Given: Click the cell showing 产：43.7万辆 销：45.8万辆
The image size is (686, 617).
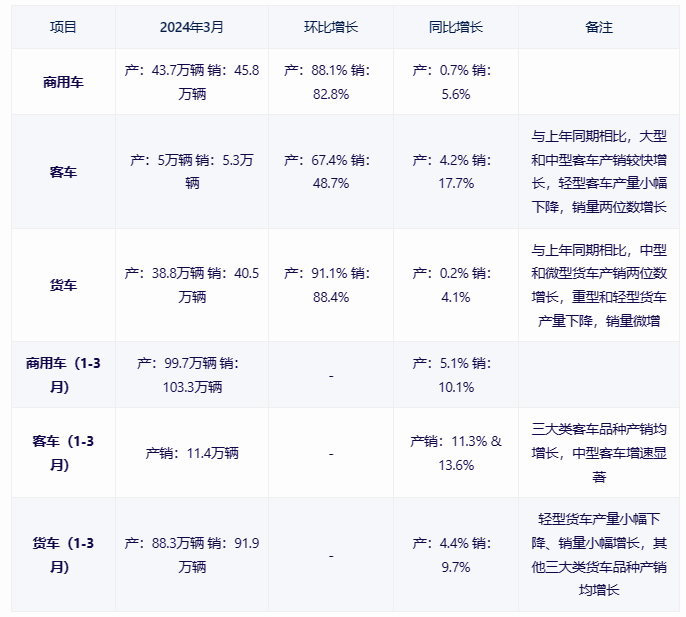Looking at the screenshot, I should point(191,82).
